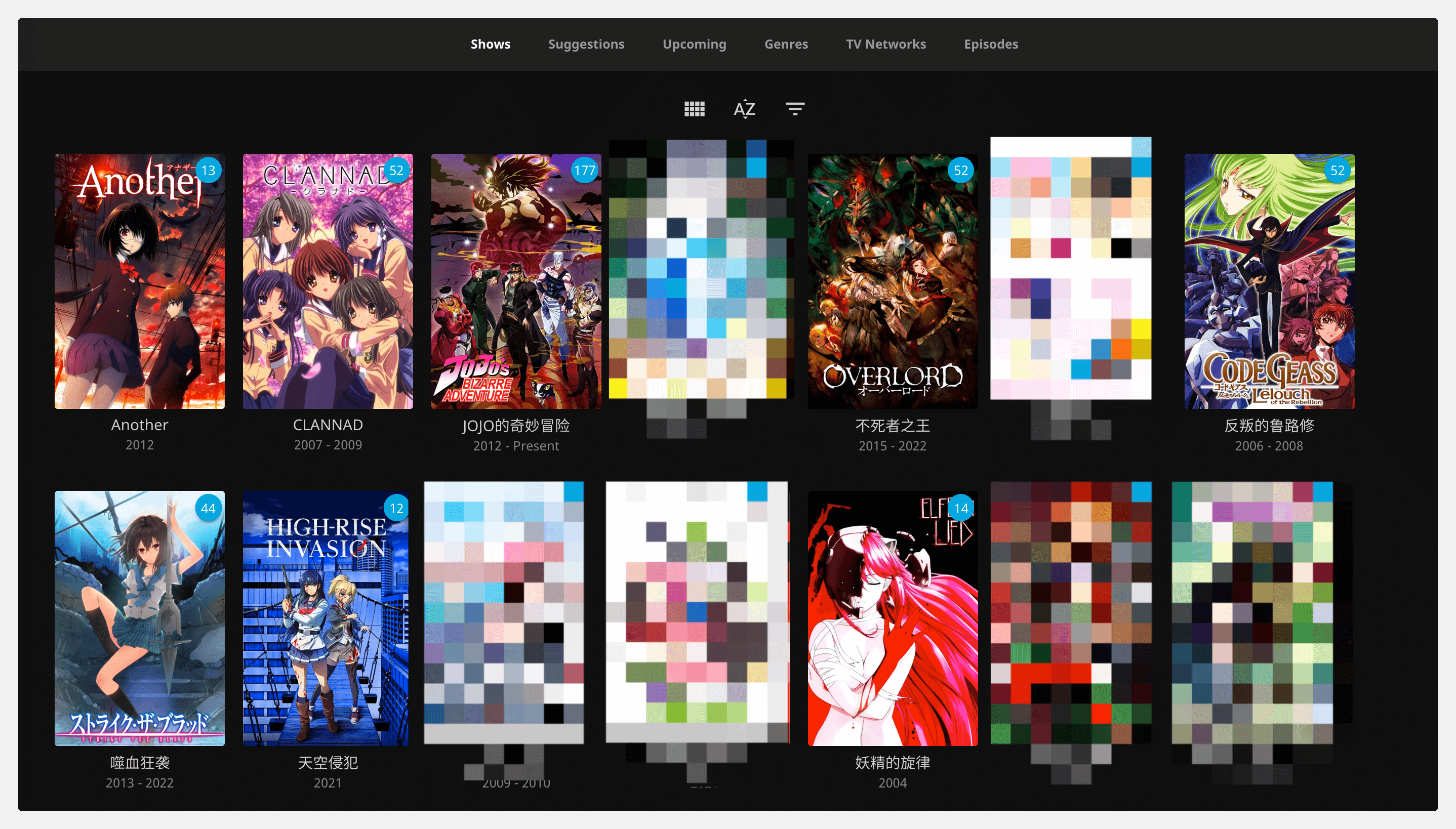
Task: Click the 2013 - 2022 year text
Action: pyautogui.click(x=140, y=783)
